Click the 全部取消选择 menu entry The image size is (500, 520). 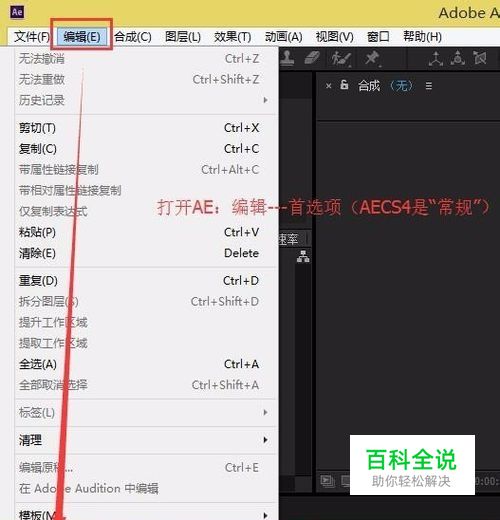pos(147,385)
